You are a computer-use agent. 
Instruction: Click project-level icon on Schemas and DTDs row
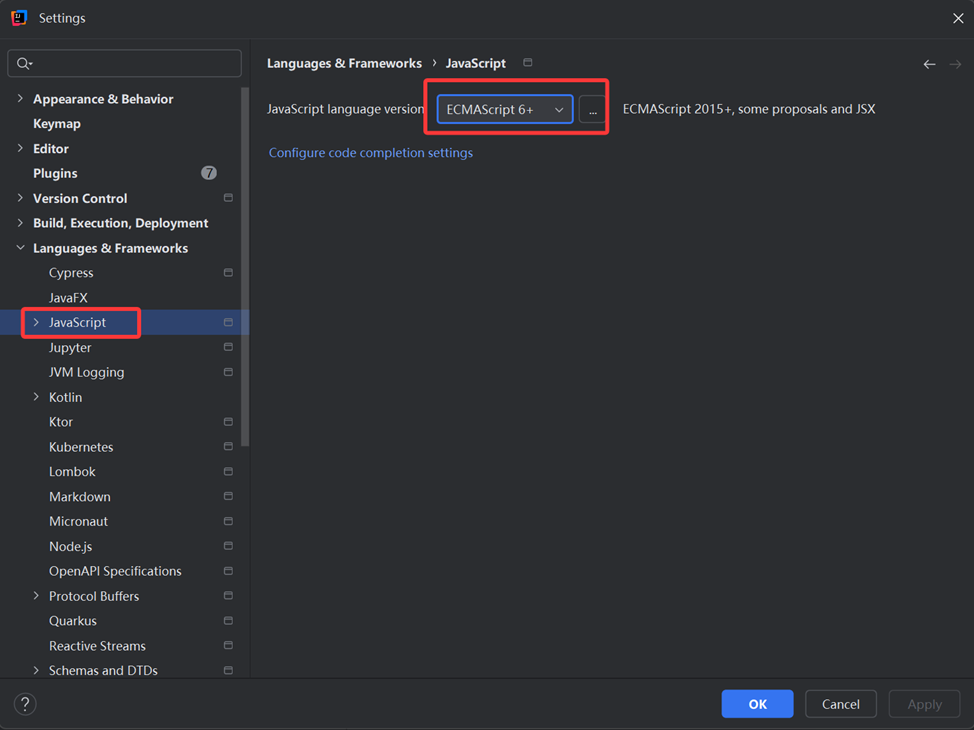228,670
